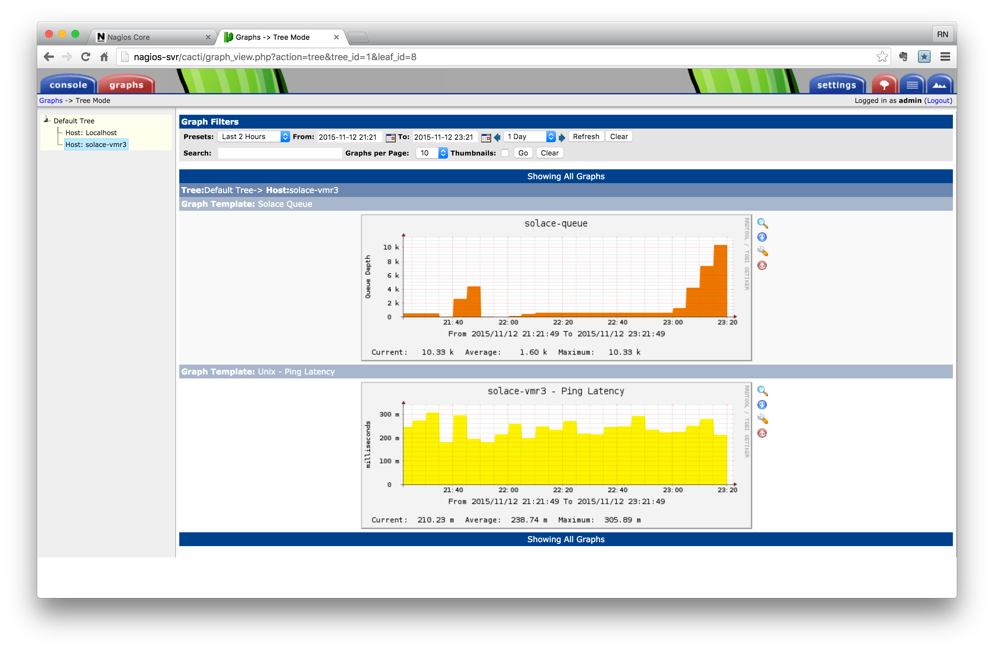Shift time range backward with left arrow
The image size is (994, 651).
(497, 137)
